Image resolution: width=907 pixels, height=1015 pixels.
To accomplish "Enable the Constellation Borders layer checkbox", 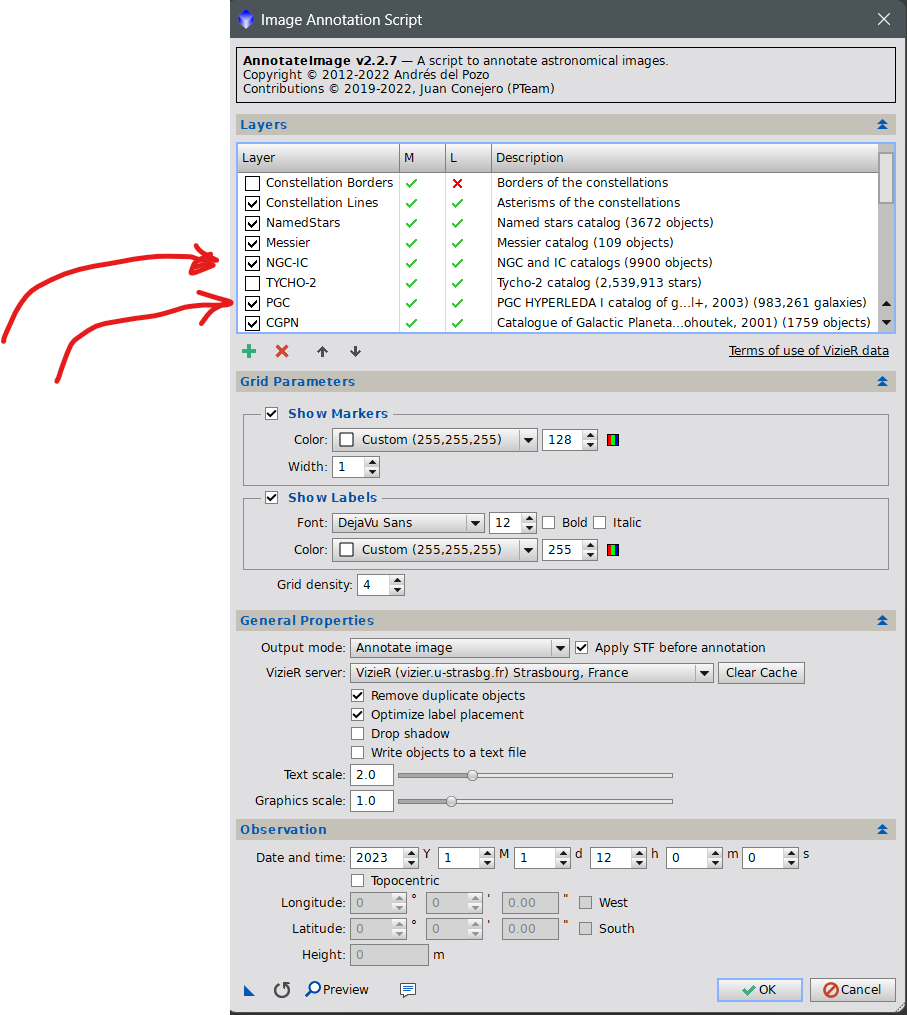I will [x=252, y=183].
